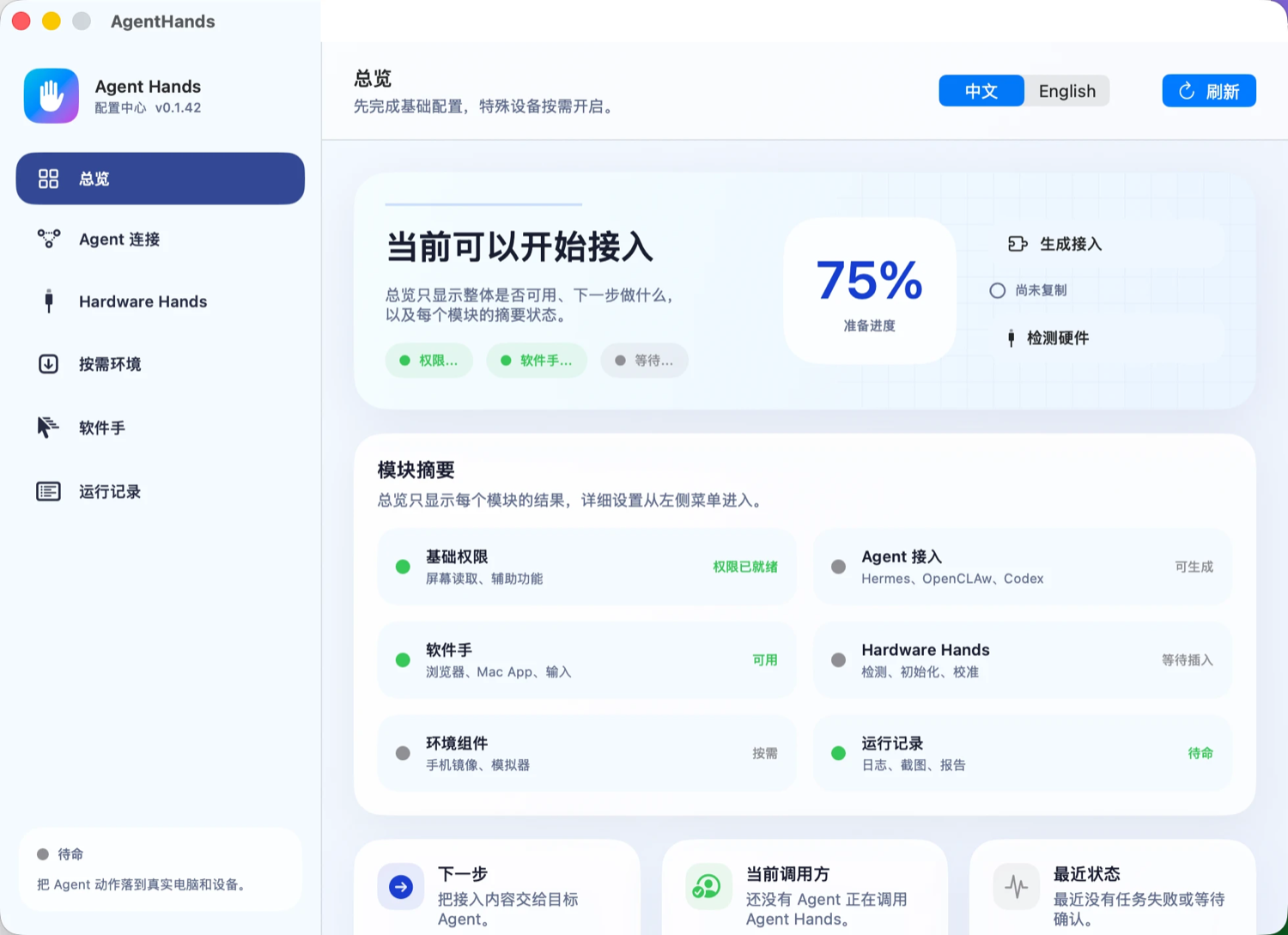Open the 软件手 module summary card
Image resolution: width=1288 pixels, height=935 pixels.
tap(587, 660)
